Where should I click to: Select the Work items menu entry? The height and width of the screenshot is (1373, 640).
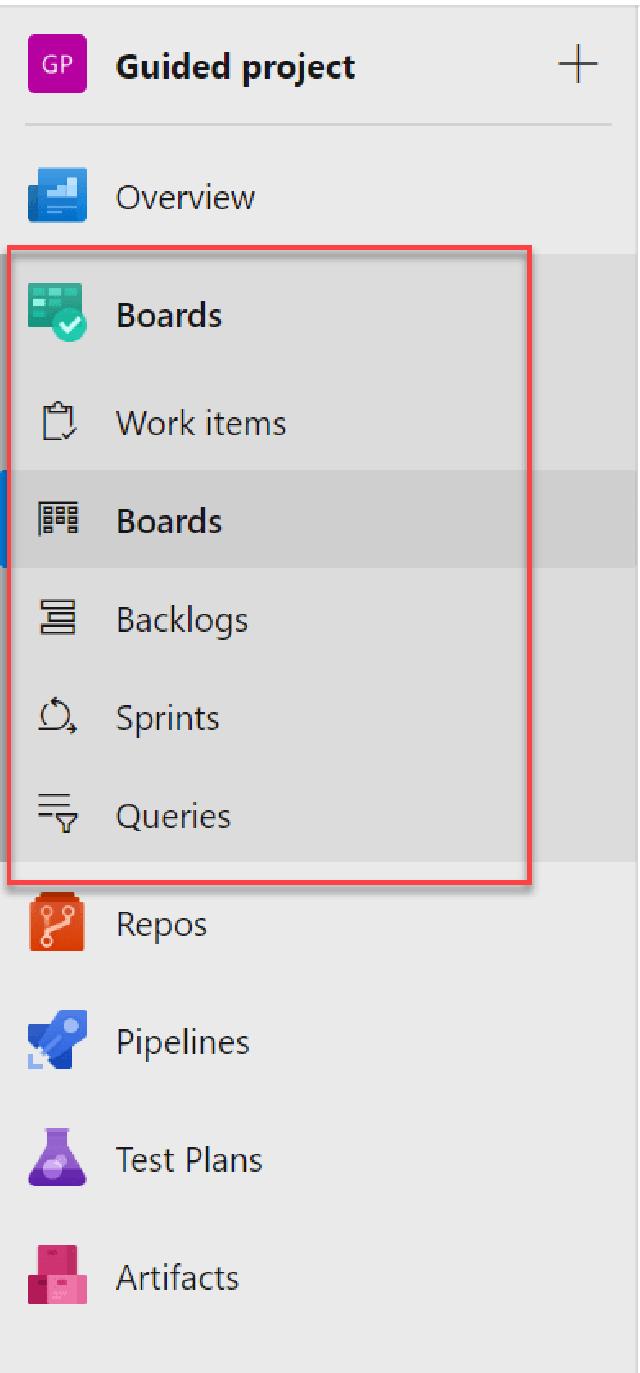pos(201,423)
